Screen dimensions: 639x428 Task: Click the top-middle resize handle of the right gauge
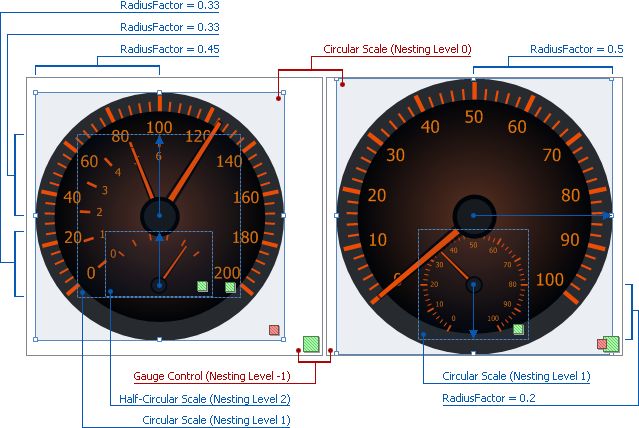coord(474,79)
